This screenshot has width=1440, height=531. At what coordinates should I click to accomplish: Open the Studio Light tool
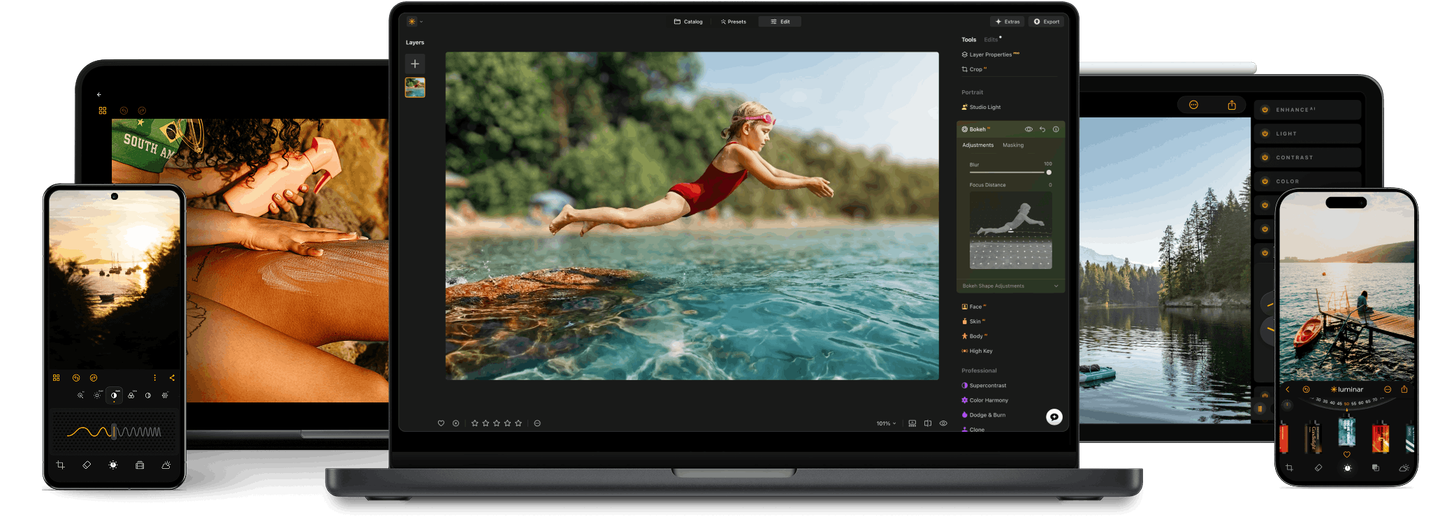click(x=981, y=107)
